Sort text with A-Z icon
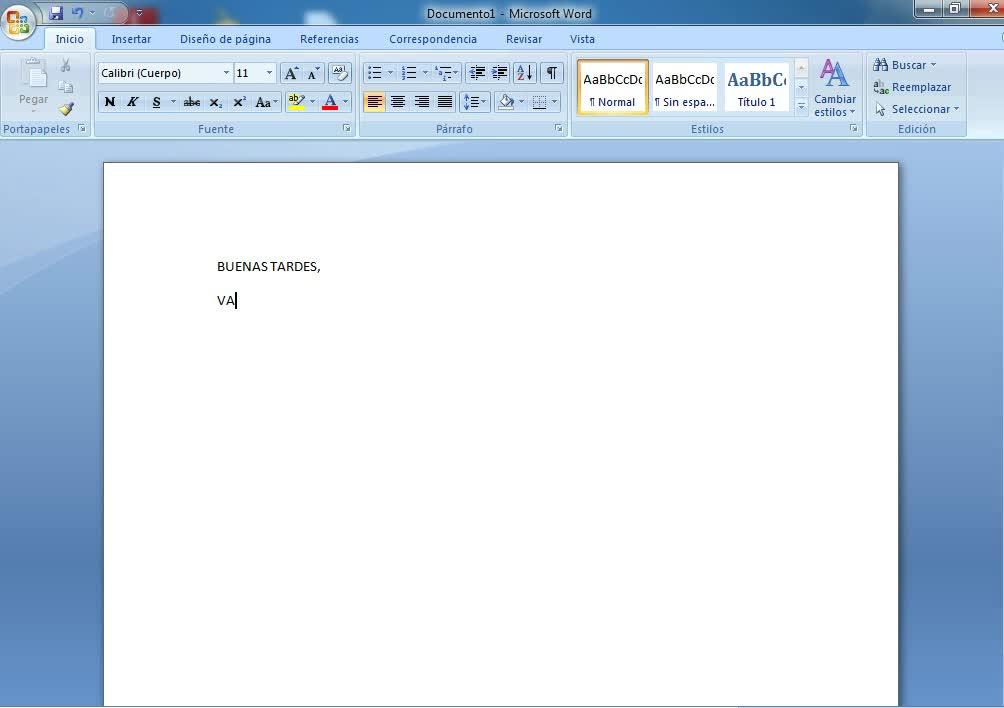The width and height of the screenshot is (1004, 708). tap(524, 73)
